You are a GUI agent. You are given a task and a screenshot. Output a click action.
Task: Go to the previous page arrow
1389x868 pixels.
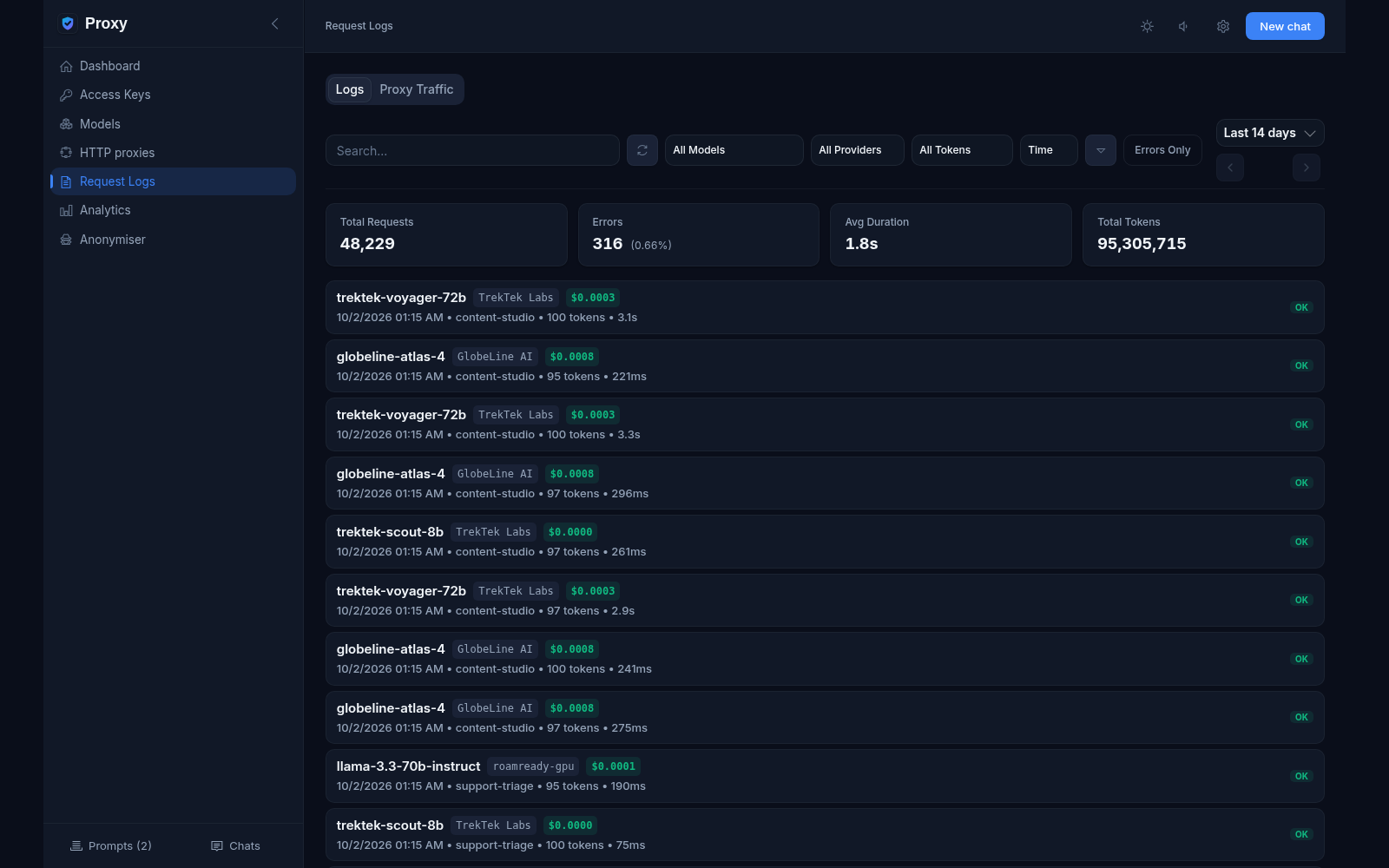click(x=1230, y=168)
